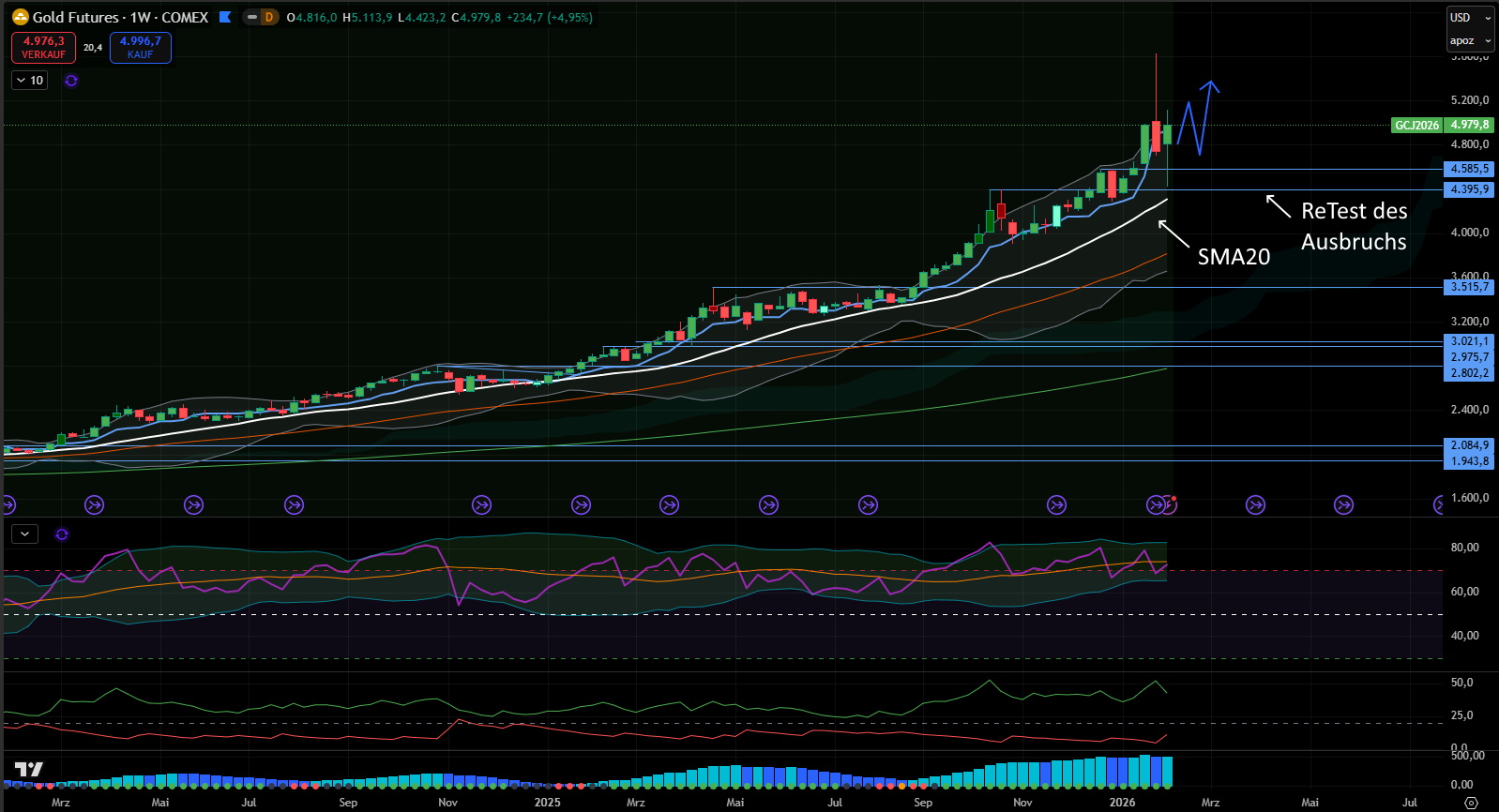Select the 2.975,7 horizontal line label
The height and width of the screenshot is (812, 1499).
(x=1469, y=357)
